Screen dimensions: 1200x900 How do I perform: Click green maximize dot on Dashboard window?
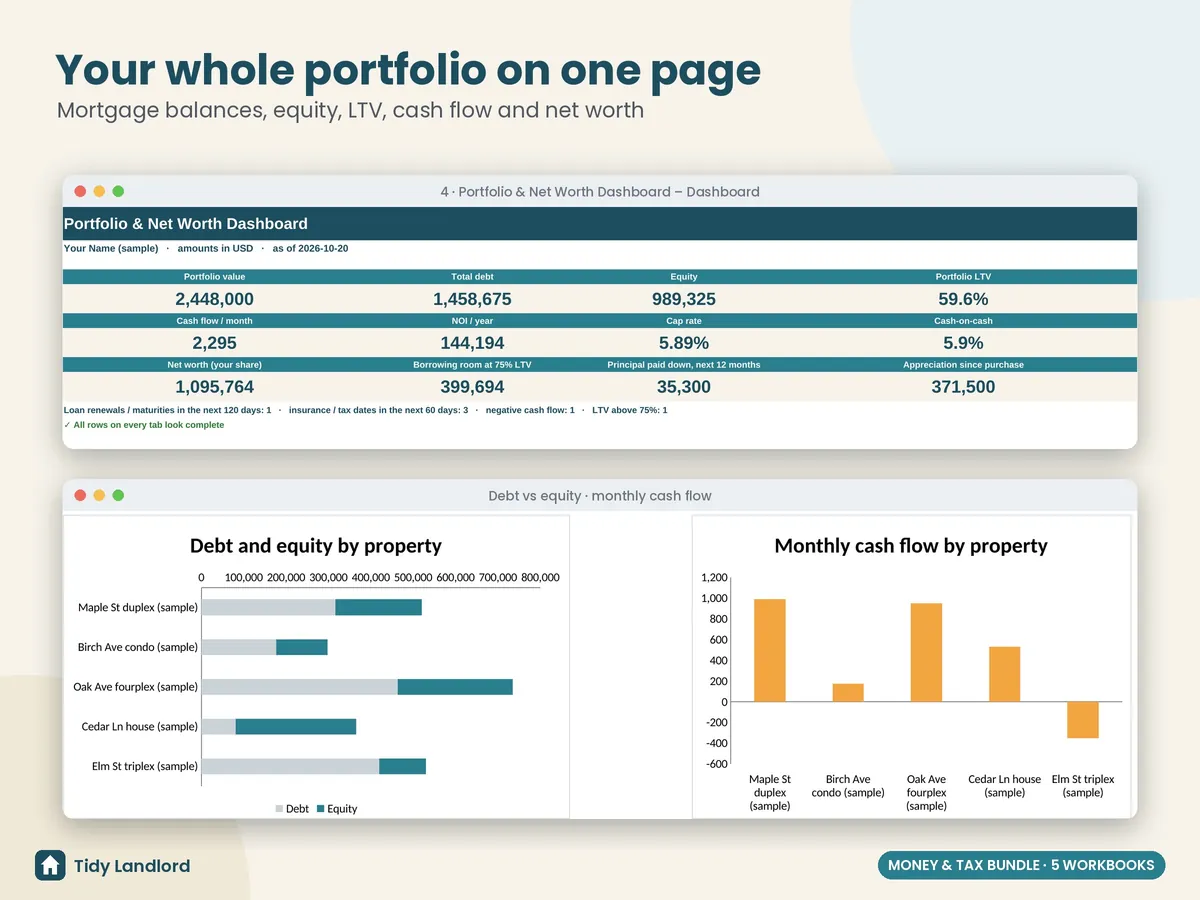pos(118,191)
